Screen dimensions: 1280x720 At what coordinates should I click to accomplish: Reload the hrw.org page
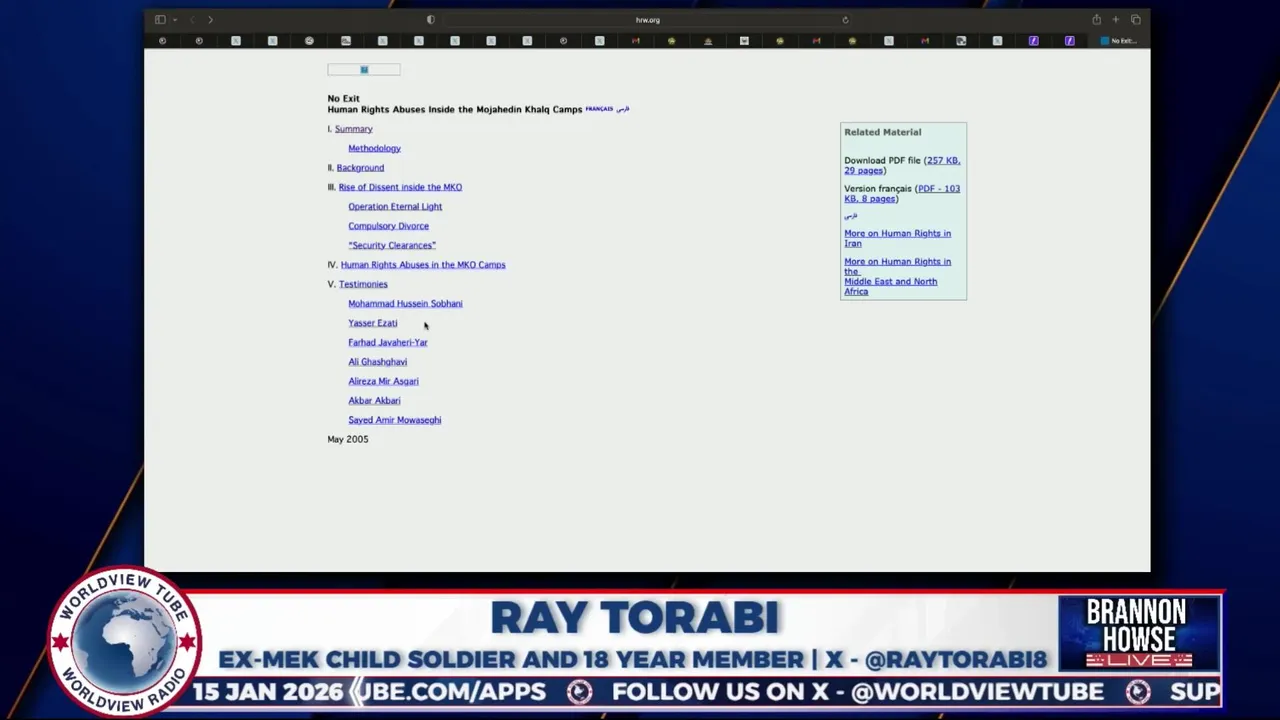pos(845,20)
